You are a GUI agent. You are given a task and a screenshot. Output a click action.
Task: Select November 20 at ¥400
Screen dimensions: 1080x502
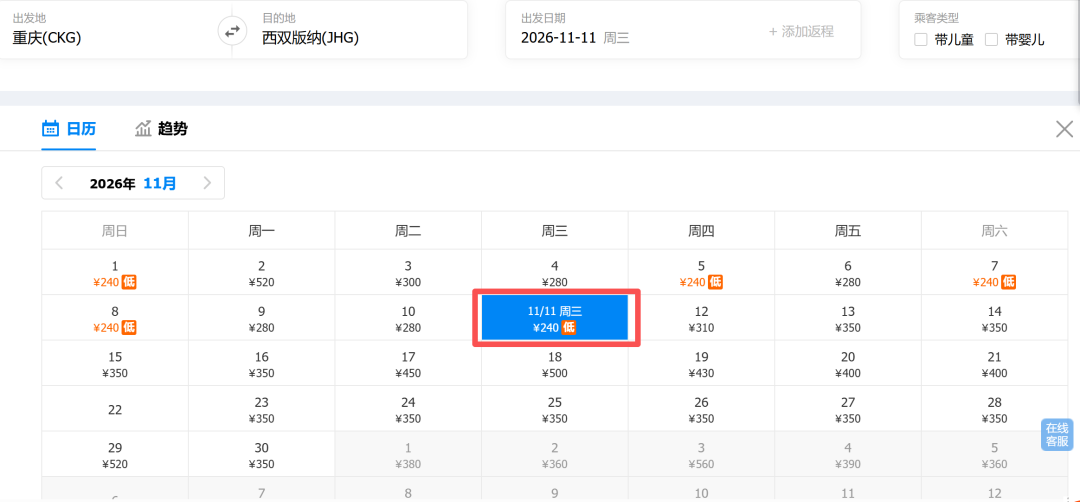tap(848, 364)
